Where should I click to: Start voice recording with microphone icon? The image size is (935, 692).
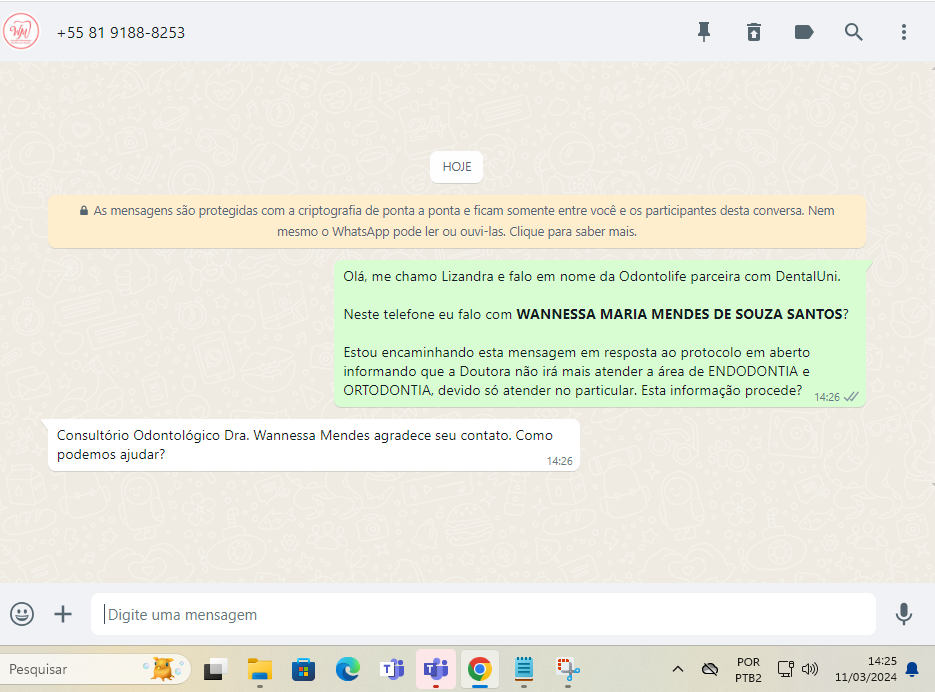[x=904, y=614]
